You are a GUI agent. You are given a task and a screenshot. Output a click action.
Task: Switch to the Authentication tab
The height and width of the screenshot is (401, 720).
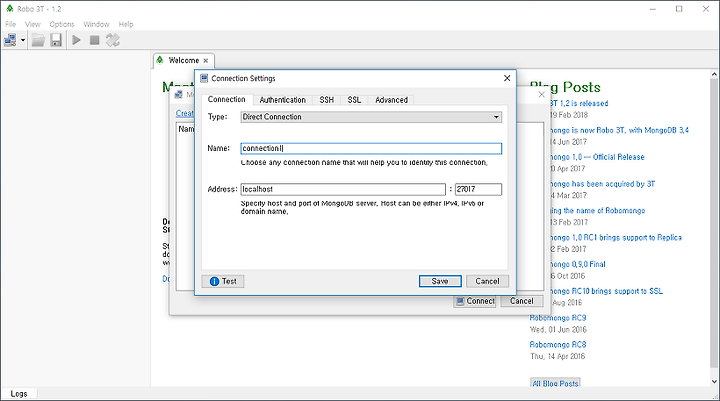[x=282, y=100]
